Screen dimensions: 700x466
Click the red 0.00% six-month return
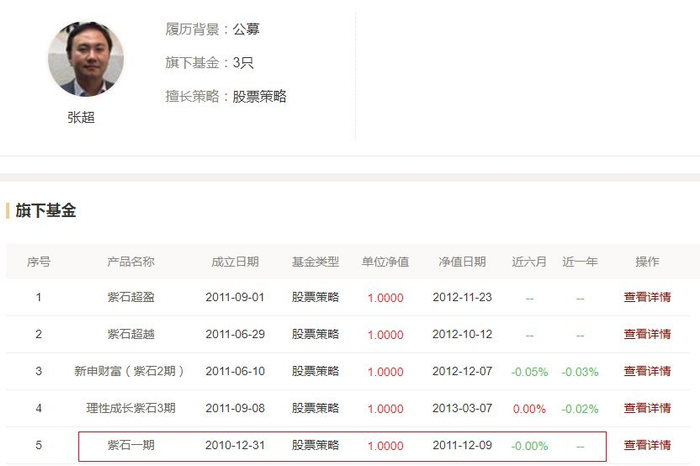[529, 409]
